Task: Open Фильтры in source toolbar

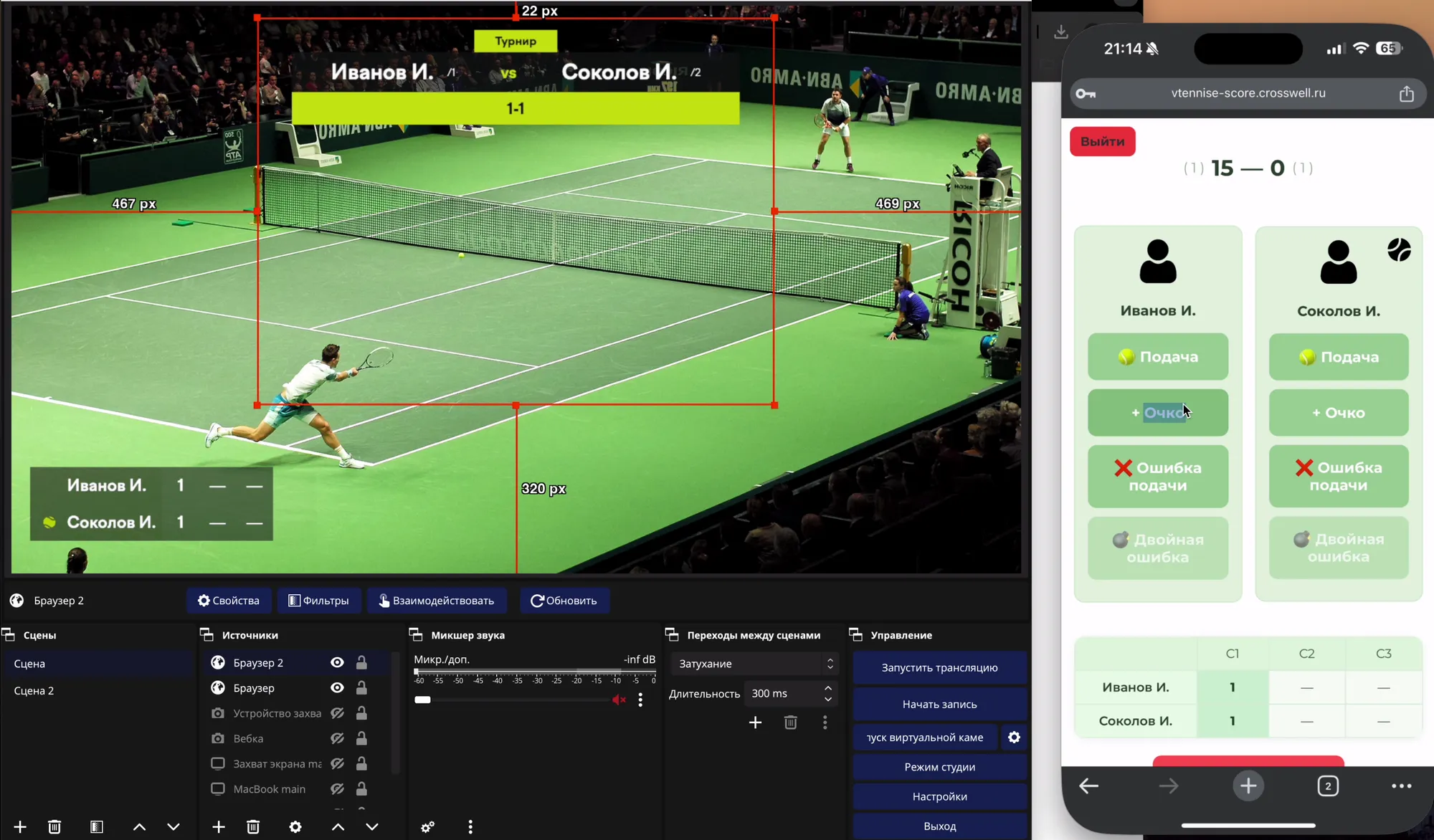Action: coord(318,601)
